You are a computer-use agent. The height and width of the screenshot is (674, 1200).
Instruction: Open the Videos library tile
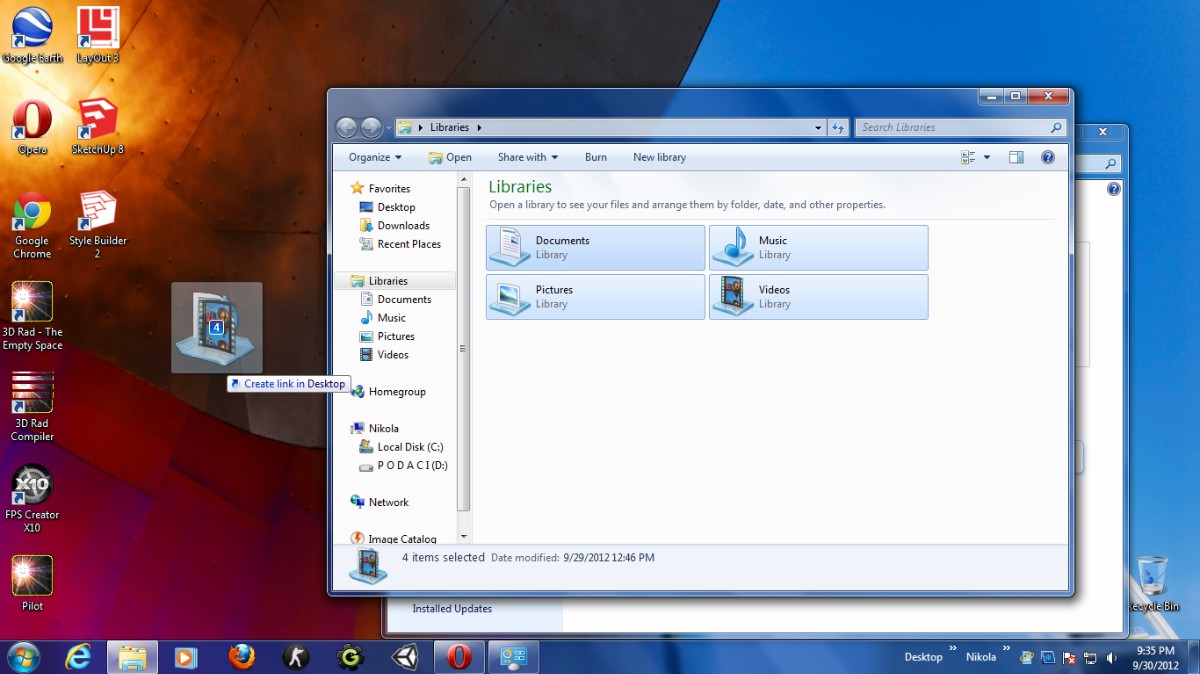pyautogui.click(x=819, y=297)
